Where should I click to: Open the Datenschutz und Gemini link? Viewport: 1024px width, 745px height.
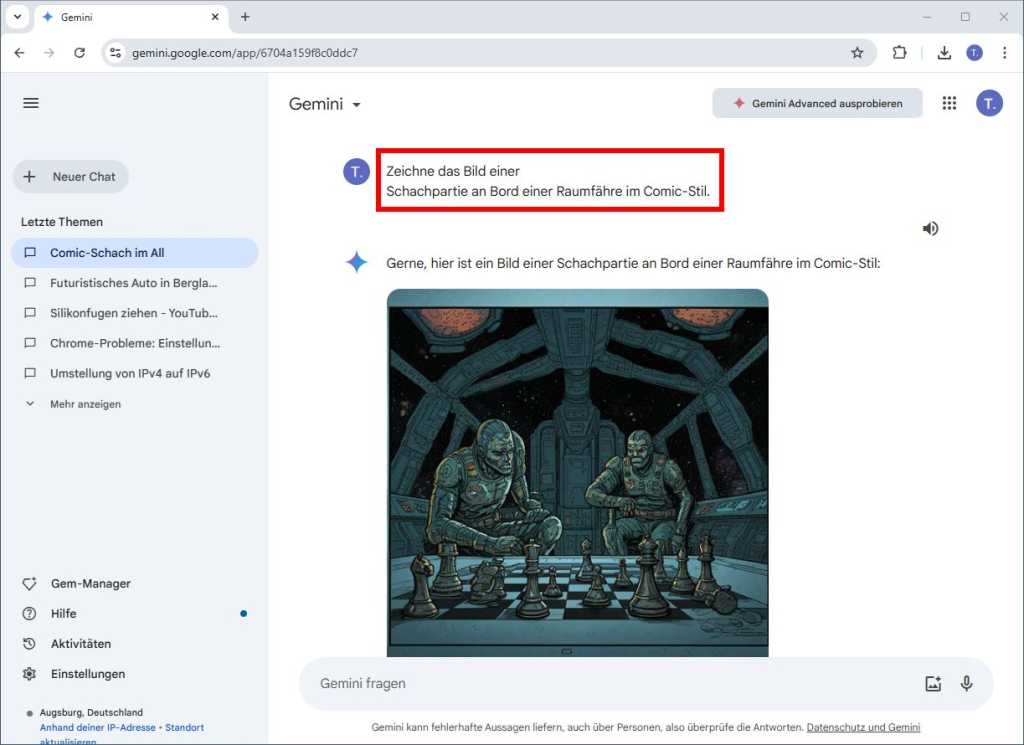[863, 727]
